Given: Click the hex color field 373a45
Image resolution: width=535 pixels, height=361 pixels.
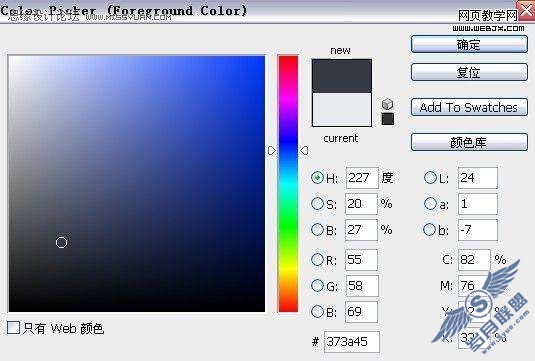Looking at the screenshot, I should 351,342.
